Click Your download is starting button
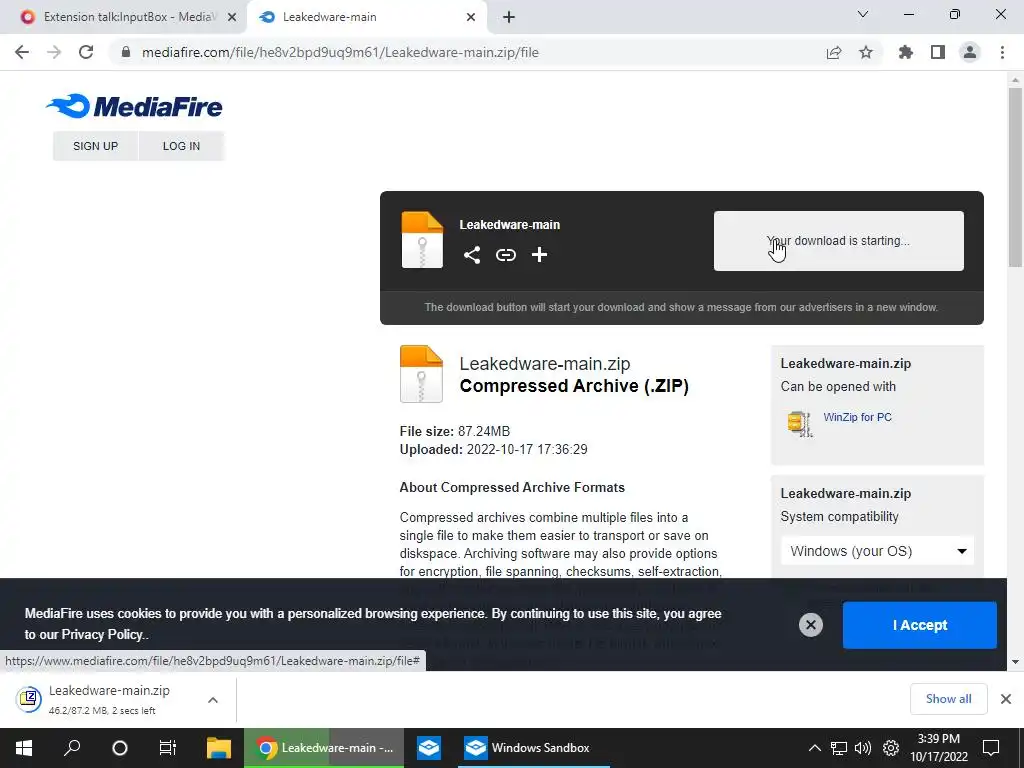The width and height of the screenshot is (1024, 768). click(x=839, y=240)
